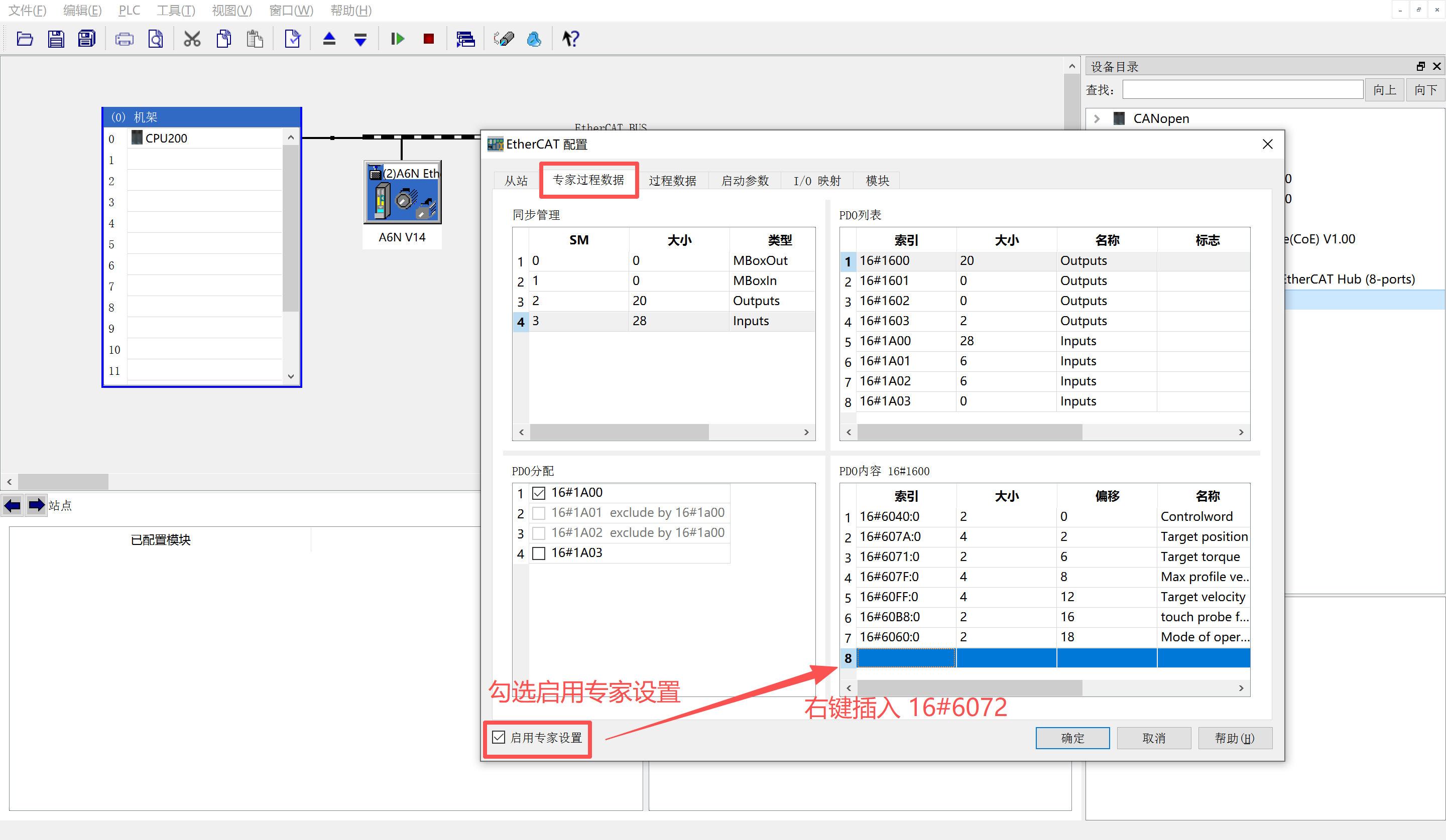
Task: Click the save-all stacked floppy icon
Action: pyautogui.click(x=87, y=39)
